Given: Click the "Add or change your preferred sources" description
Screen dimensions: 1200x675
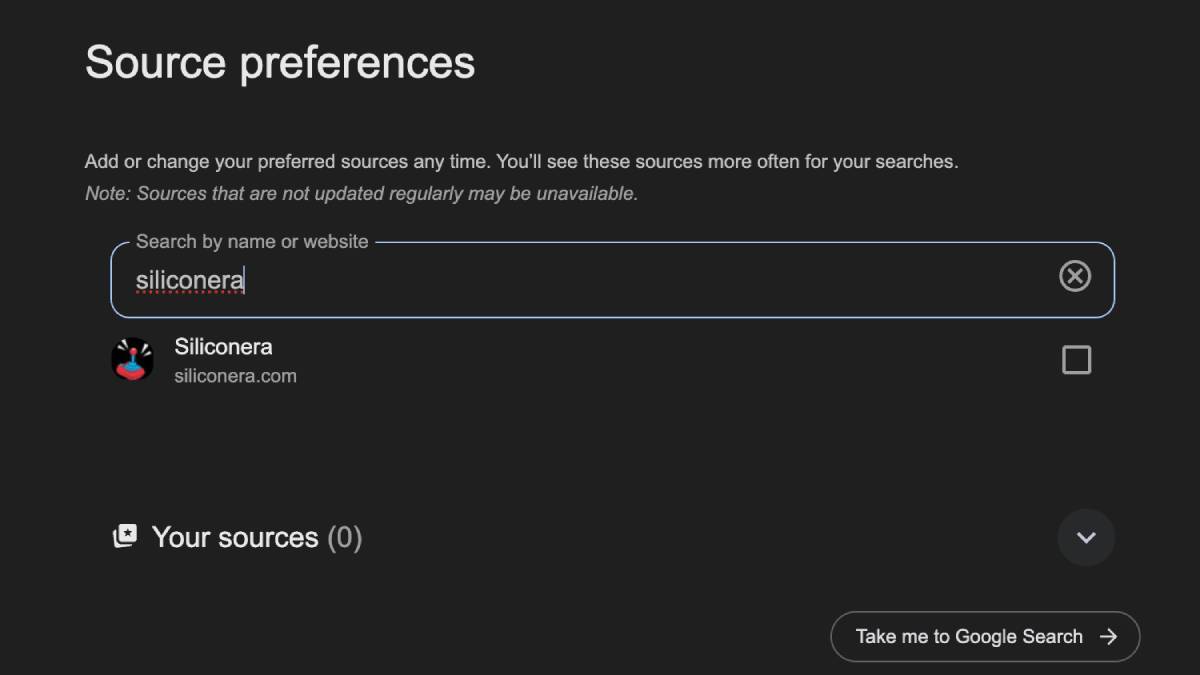Looking at the screenshot, I should click(x=521, y=162).
